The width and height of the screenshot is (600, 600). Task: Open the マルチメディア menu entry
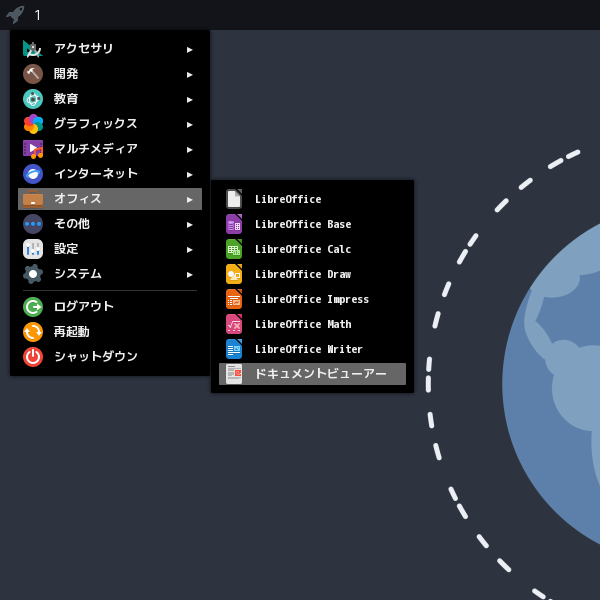pos(110,149)
